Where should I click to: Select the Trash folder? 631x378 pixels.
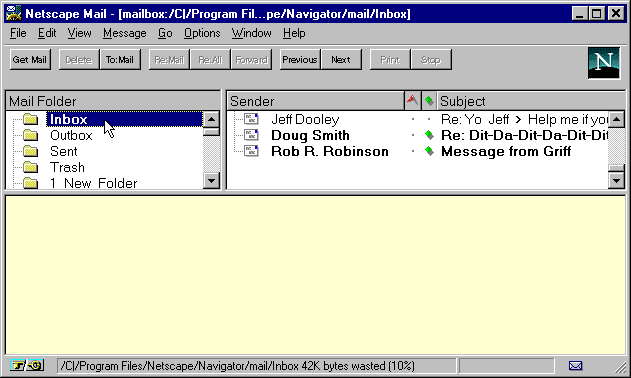(x=67, y=167)
